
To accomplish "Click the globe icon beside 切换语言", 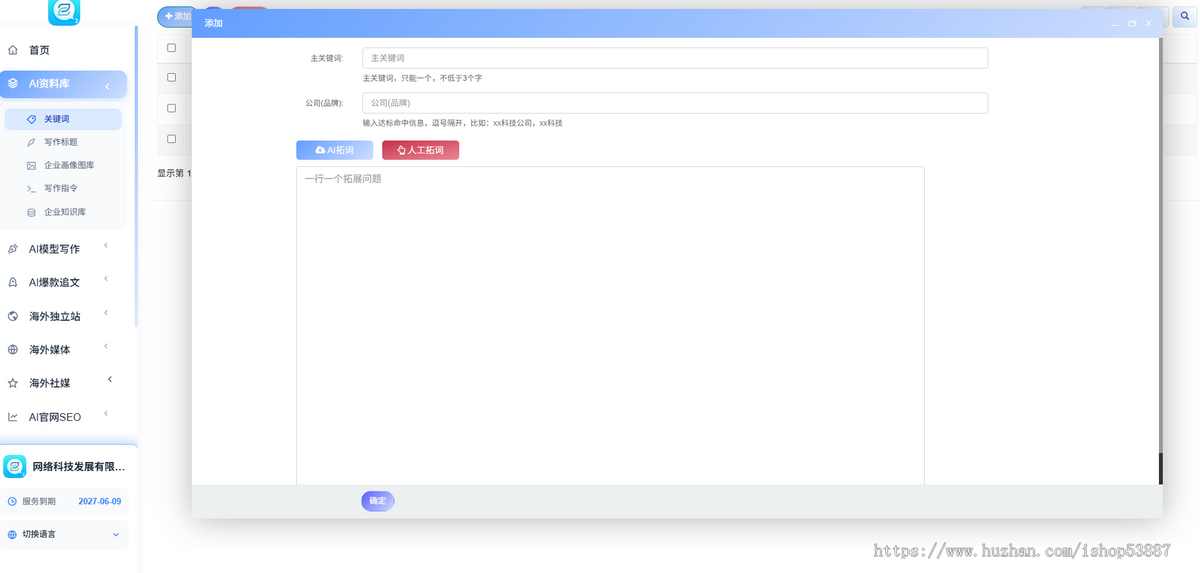I will click(12, 534).
